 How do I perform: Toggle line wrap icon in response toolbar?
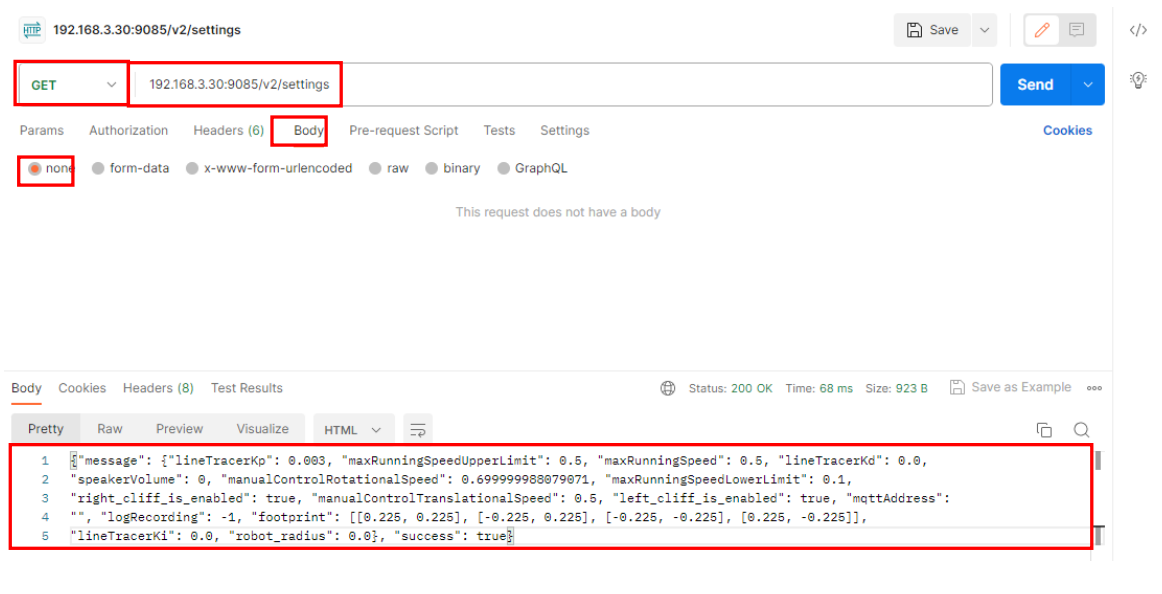[418, 430]
